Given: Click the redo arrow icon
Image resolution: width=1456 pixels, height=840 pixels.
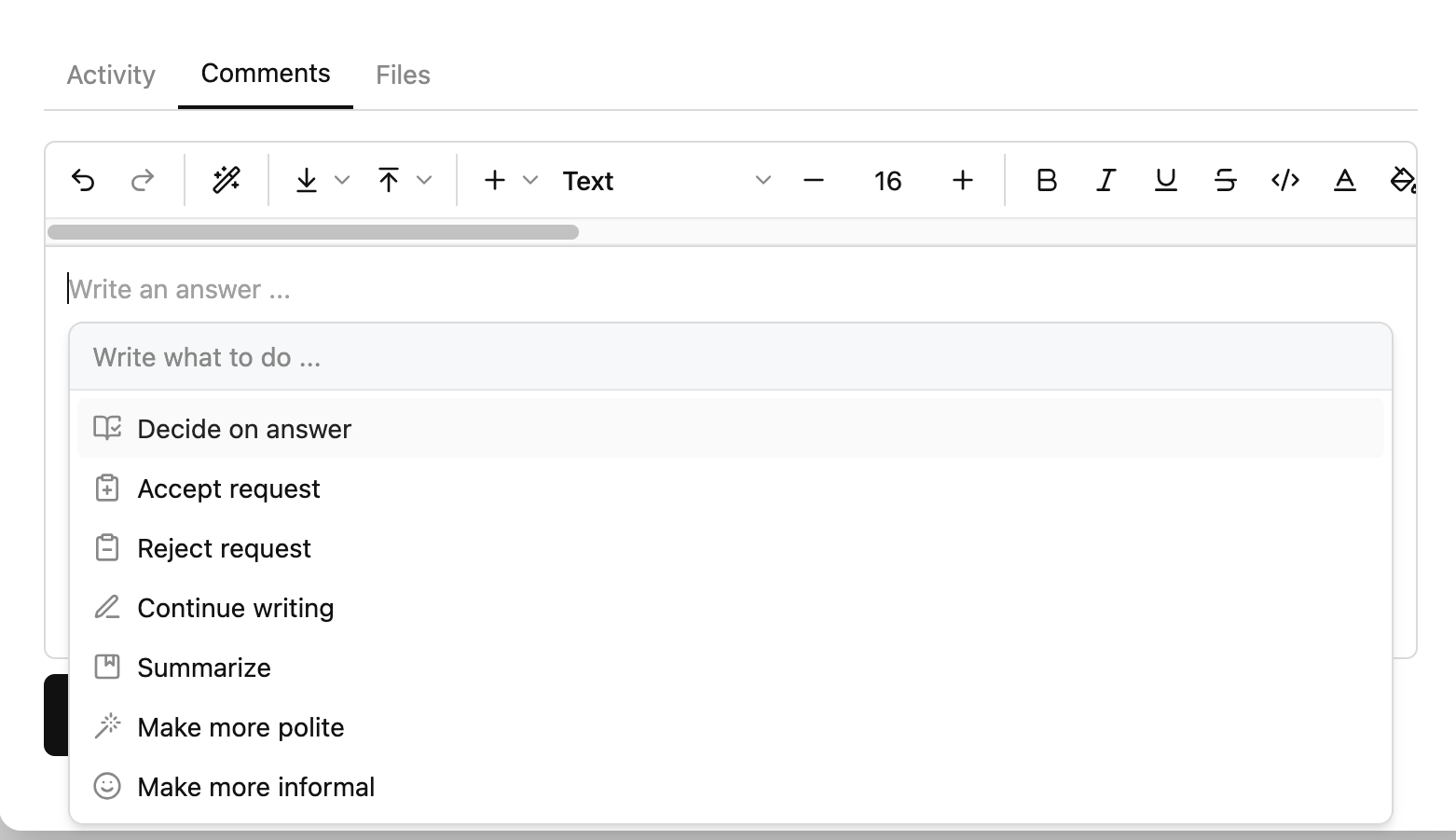Looking at the screenshot, I should click(x=143, y=180).
